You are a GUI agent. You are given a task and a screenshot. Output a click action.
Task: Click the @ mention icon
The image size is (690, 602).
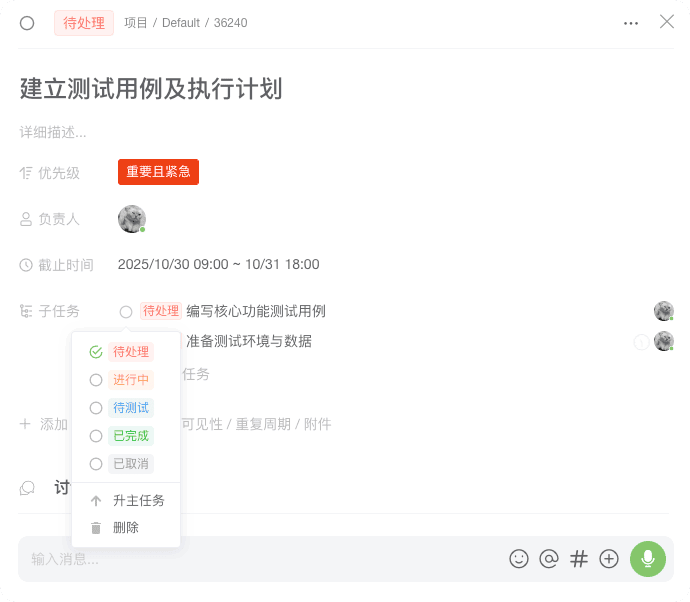549,559
